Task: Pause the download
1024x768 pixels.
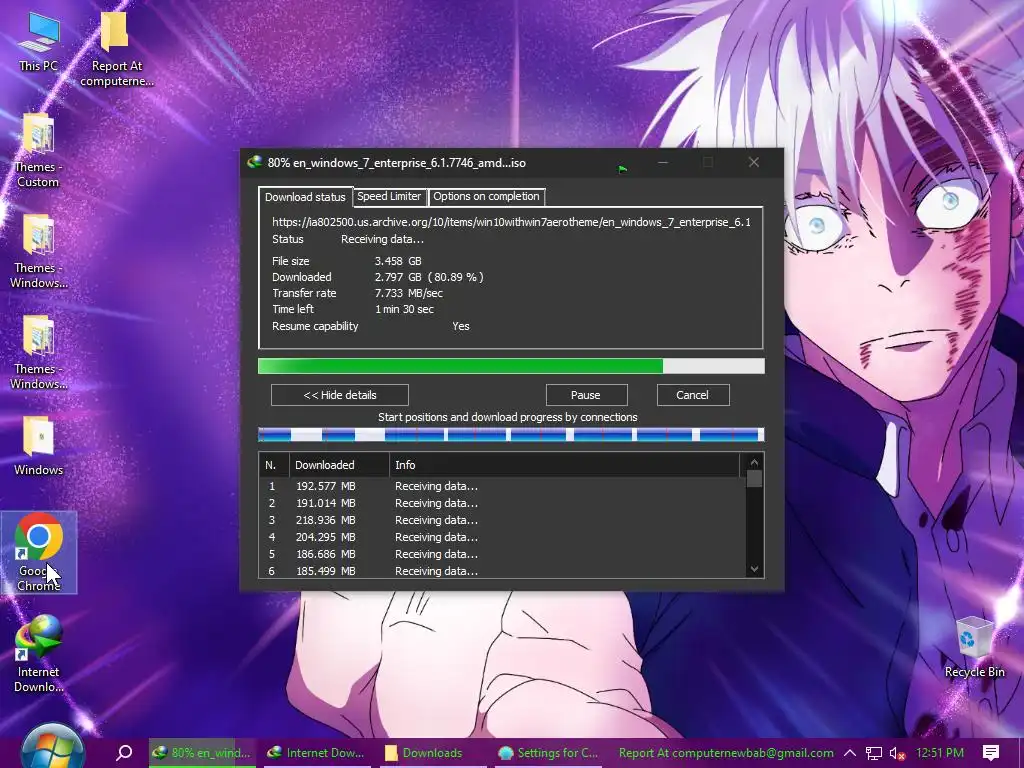Action: pyautogui.click(x=586, y=395)
